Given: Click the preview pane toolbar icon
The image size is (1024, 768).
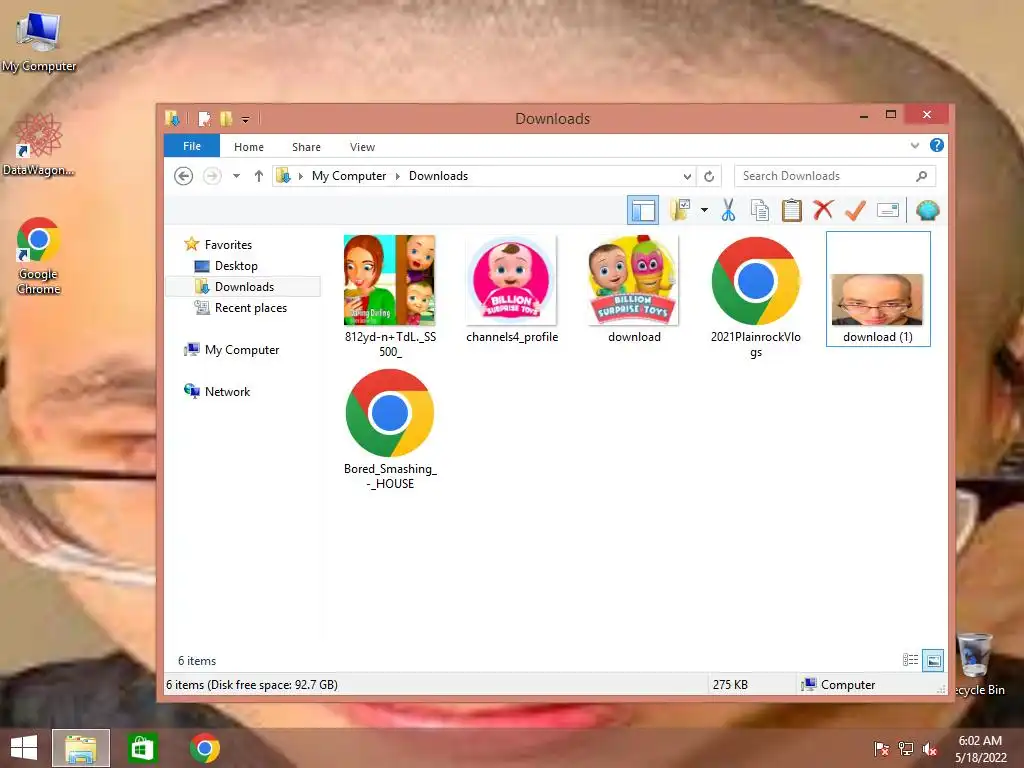Looking at the screenshot, I should click(643, 210).
